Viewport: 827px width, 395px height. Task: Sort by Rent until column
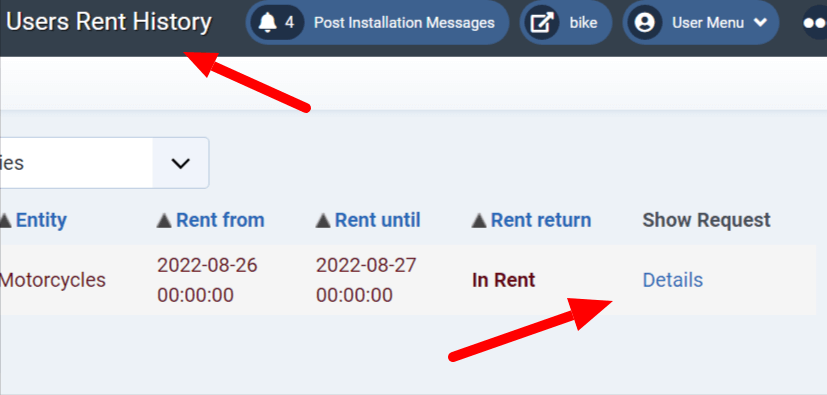pyautogui.click(x=378, y=220)
